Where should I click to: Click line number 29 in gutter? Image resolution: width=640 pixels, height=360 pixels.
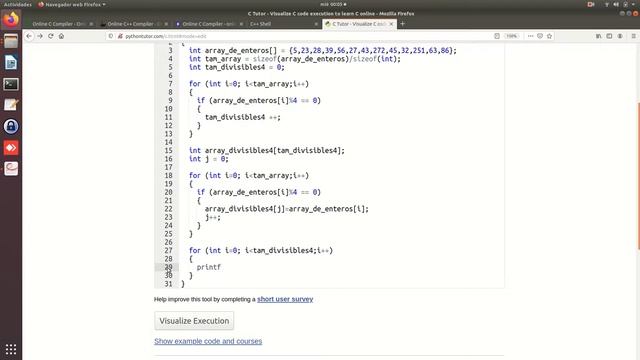[x=168, y=267]
